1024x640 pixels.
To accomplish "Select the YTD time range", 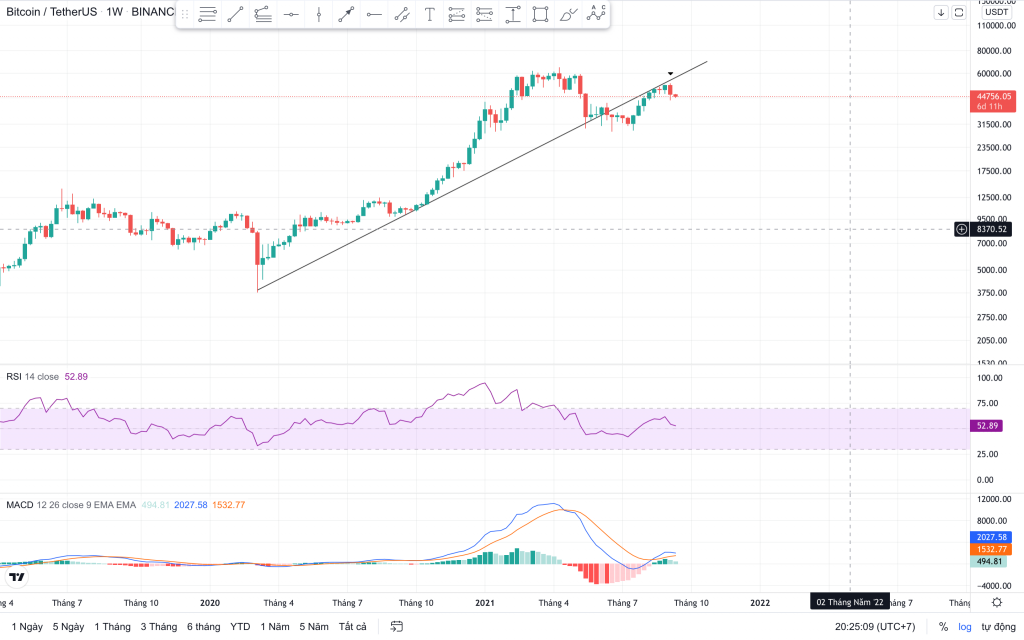I will click(240, 627).
